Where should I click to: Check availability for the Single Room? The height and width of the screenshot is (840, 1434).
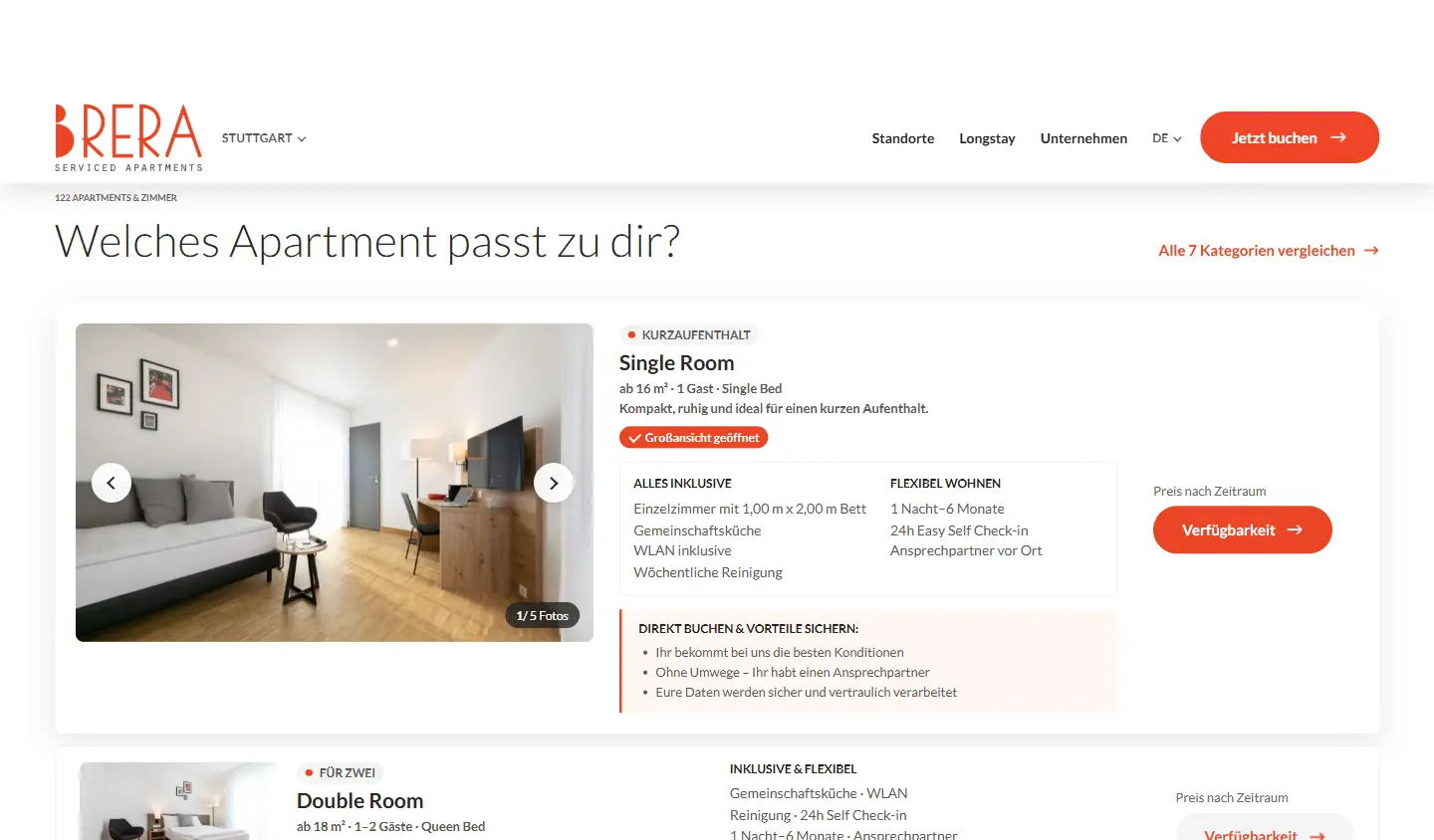click(1243, 529)
